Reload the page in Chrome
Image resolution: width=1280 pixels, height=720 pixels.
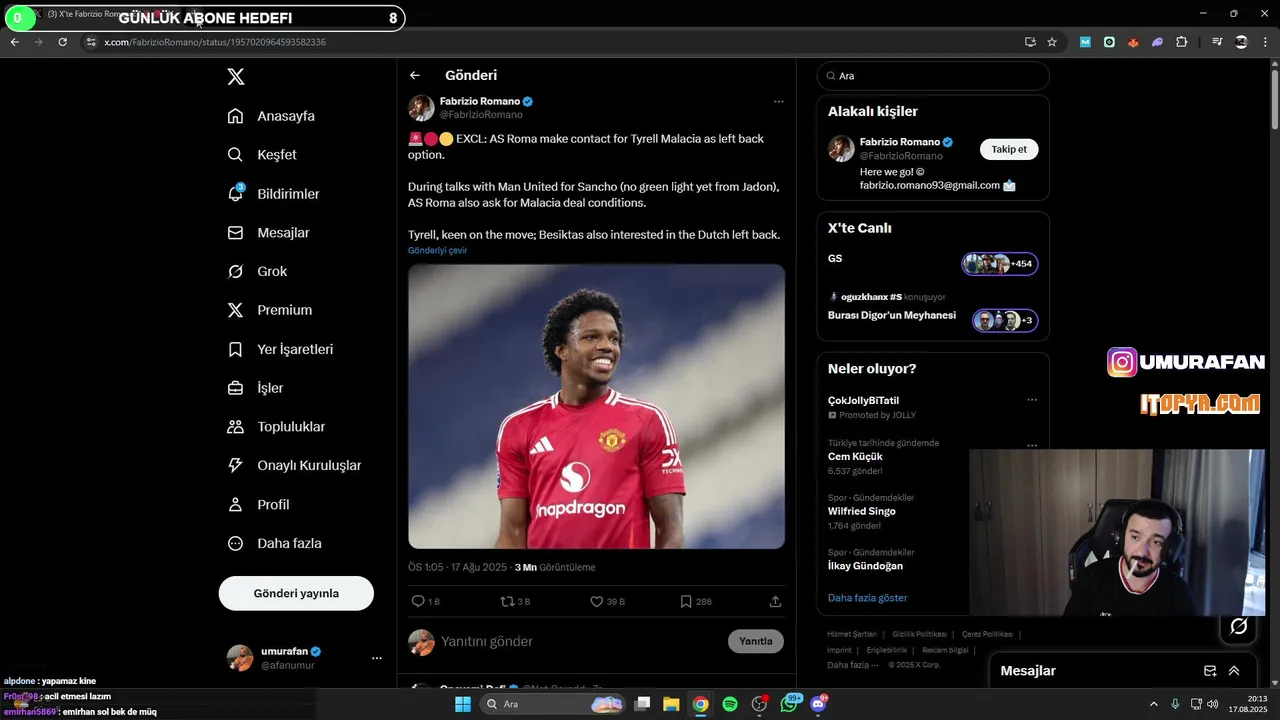pos(62,42)
